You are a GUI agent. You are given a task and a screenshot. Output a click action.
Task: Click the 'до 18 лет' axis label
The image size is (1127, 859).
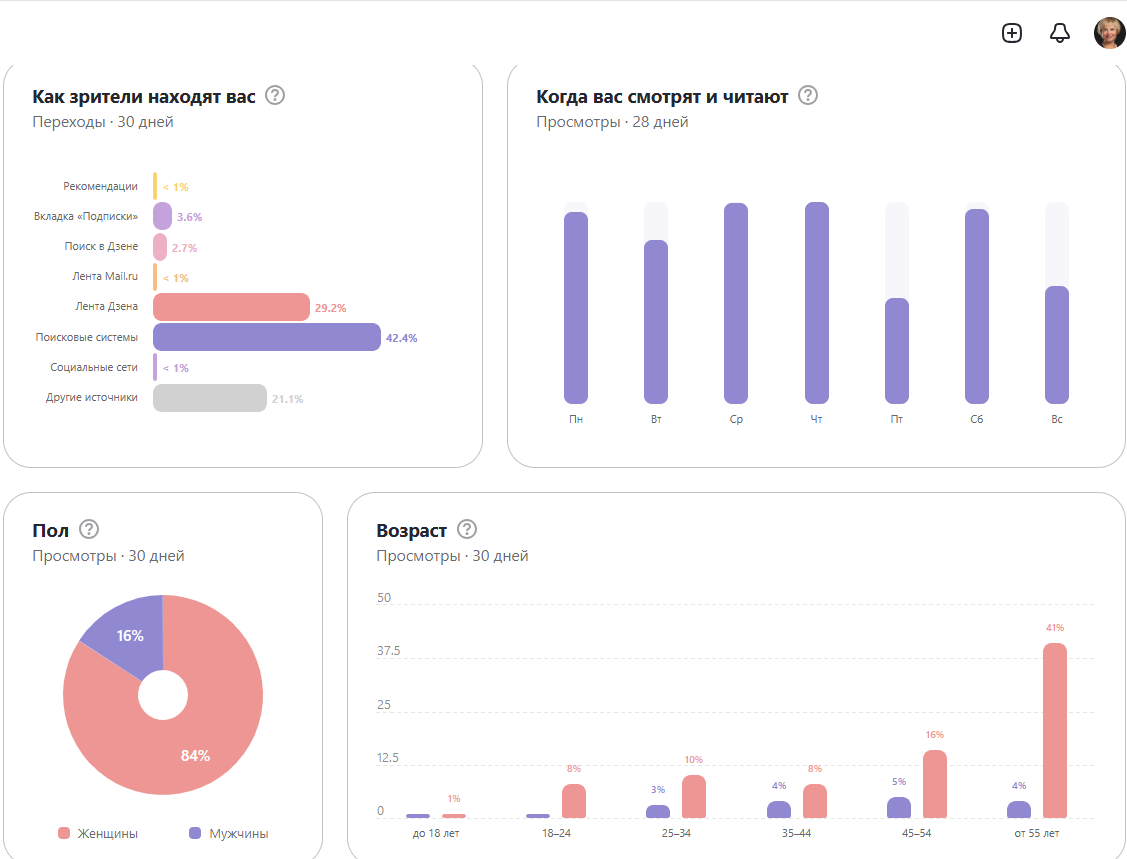[436, 833]
